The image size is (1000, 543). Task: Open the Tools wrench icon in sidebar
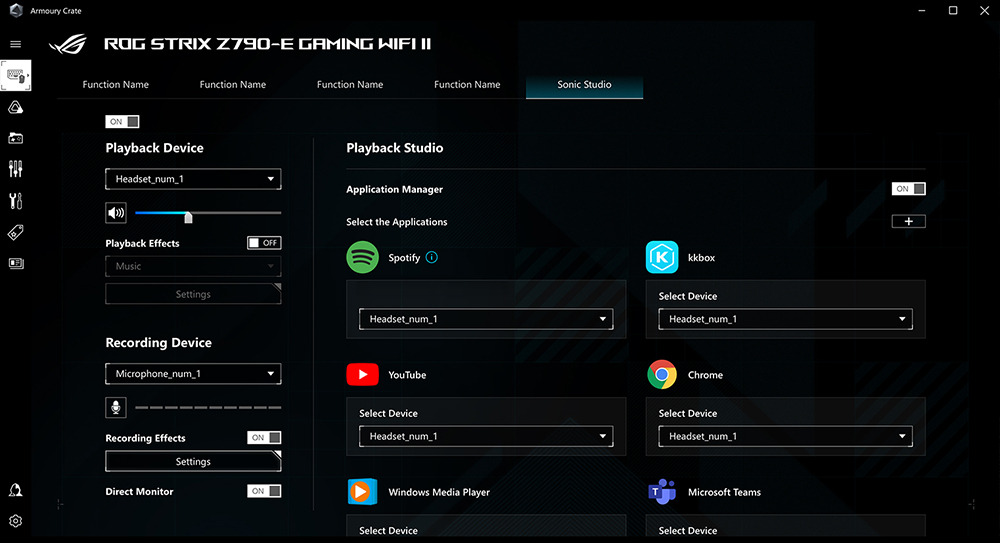tap(15, 201)
